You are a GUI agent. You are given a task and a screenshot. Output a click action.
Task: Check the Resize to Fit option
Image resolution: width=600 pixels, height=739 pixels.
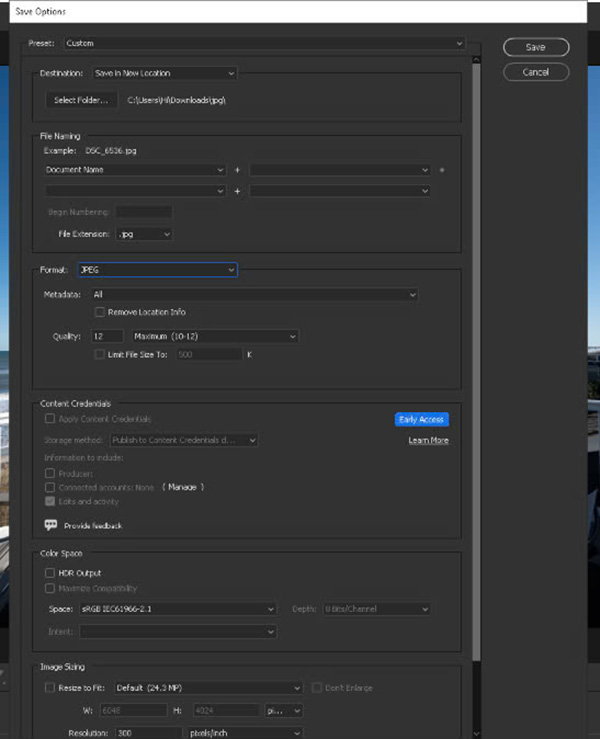(x=50, y=688)
